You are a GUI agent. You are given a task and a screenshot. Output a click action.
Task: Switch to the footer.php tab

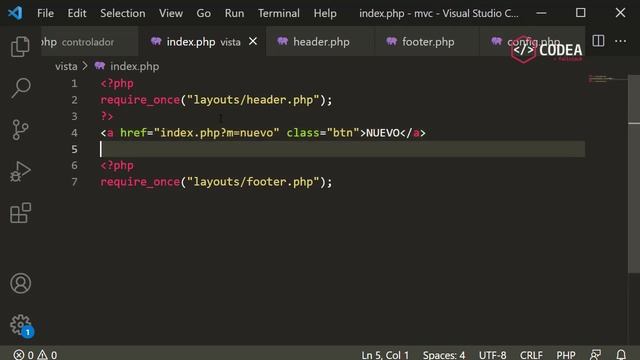tap(427, 42)
